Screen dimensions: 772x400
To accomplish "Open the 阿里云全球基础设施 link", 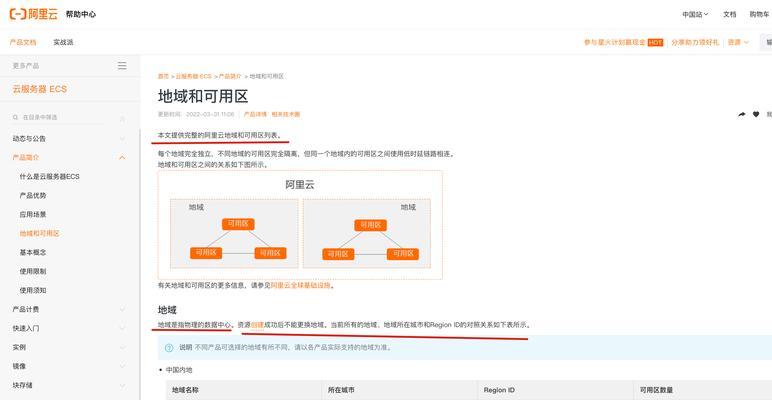I will coord(300,285).
